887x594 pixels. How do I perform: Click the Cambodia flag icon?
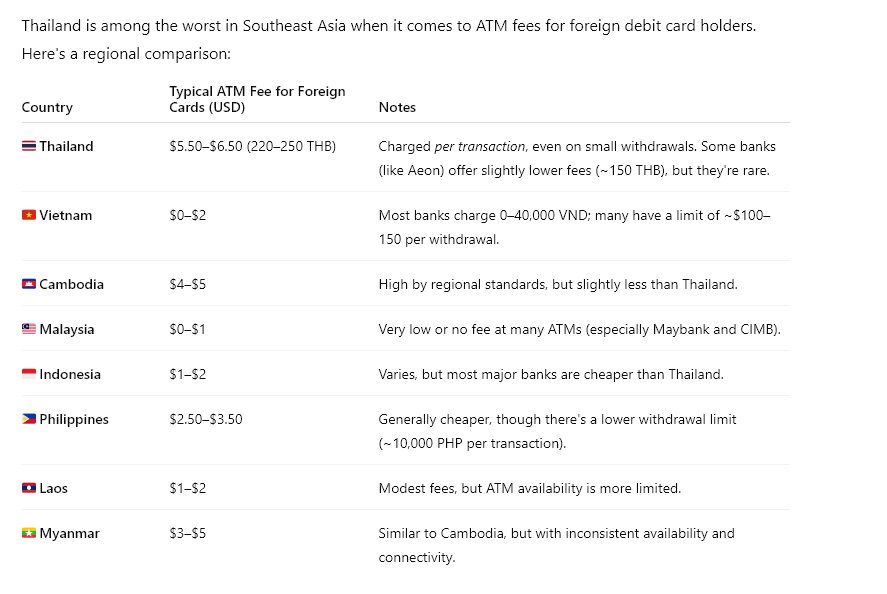pos(29,284)
